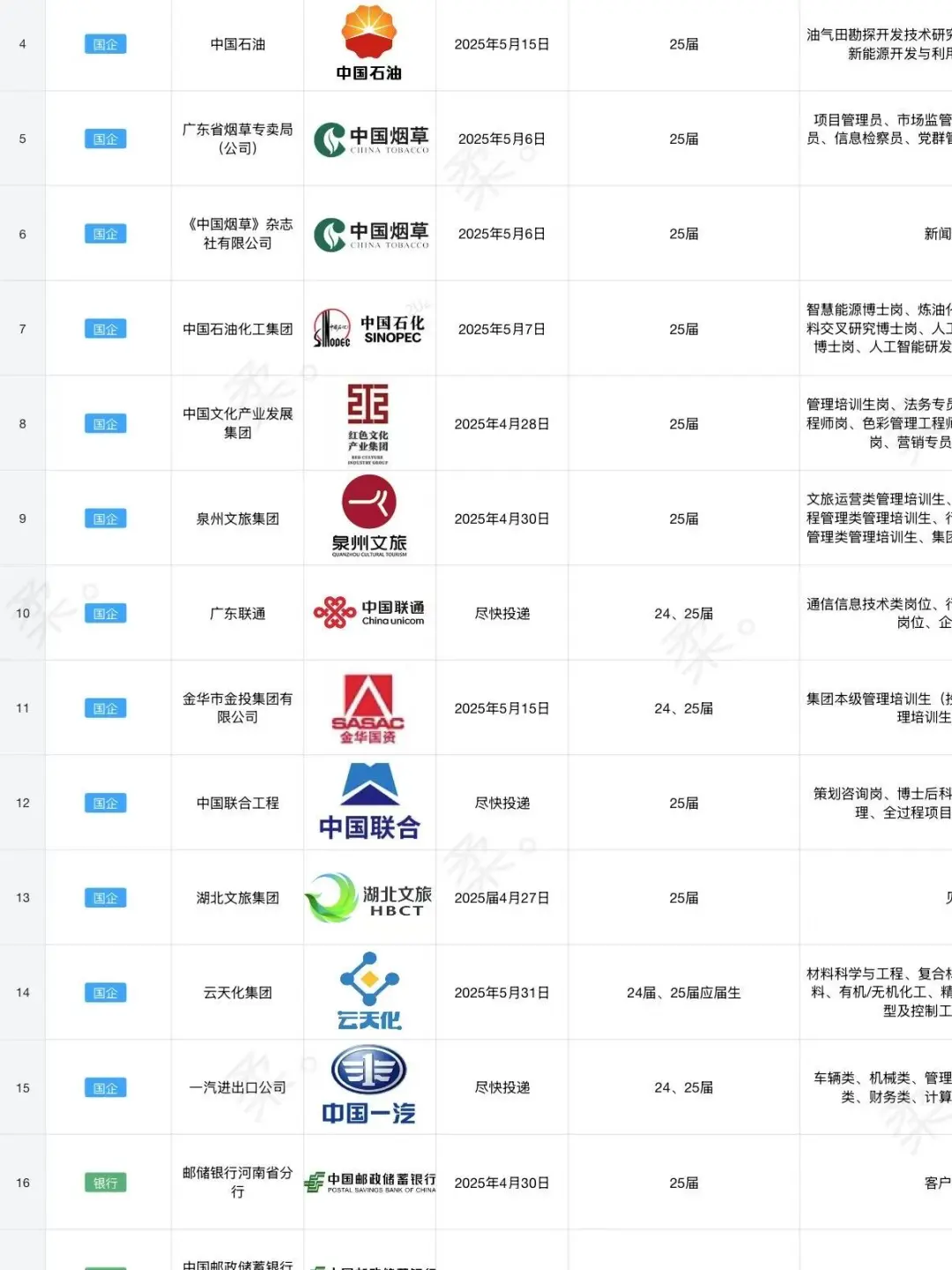This screenshot has height=1270, width=952.
Task: Click the 中国联通 China Unicom logo
Action: click(369, 613)
